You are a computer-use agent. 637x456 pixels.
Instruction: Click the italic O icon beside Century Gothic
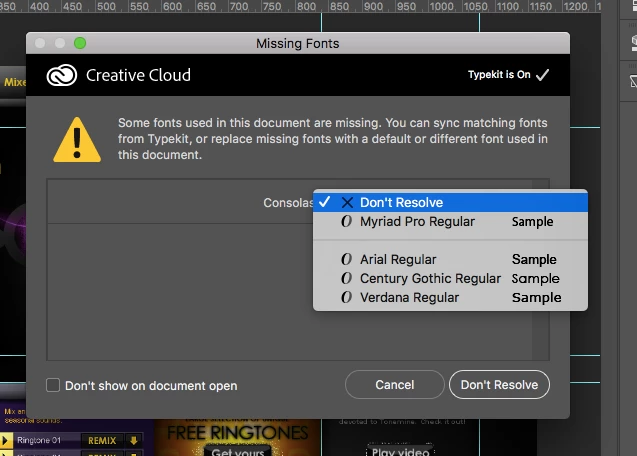347,278
